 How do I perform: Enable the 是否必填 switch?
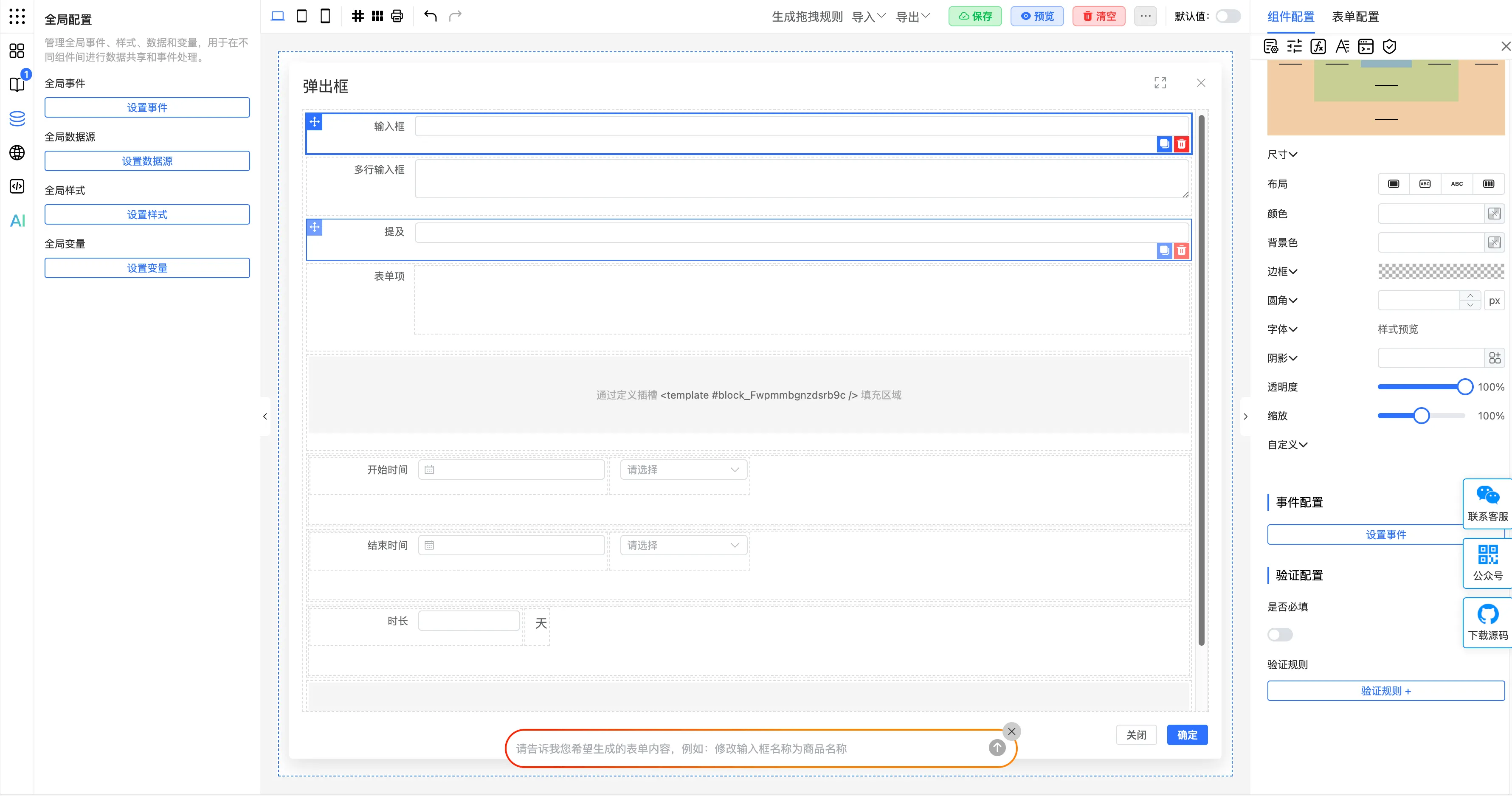tap(1280, 635)
